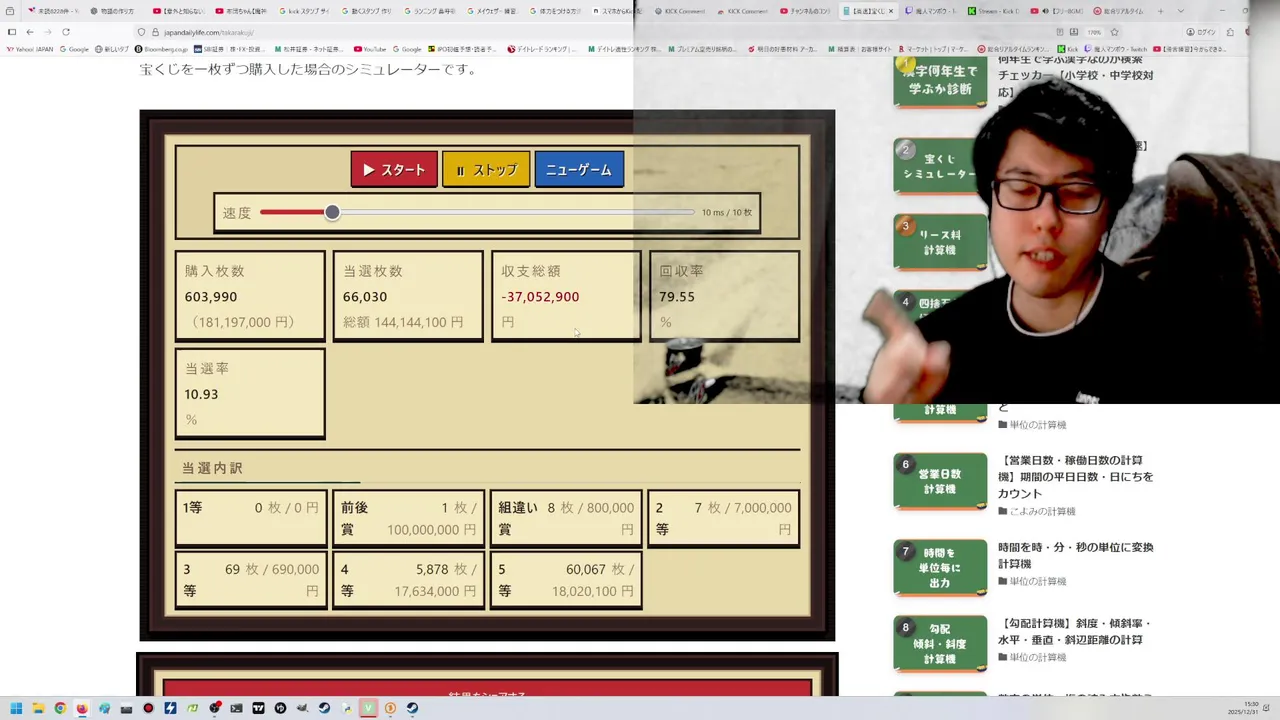The image size is (1280, 720).
Task: Open 時間を時・分・秒の単位に変換 link
Action: pyautogui.click(x=1075, y=555)
